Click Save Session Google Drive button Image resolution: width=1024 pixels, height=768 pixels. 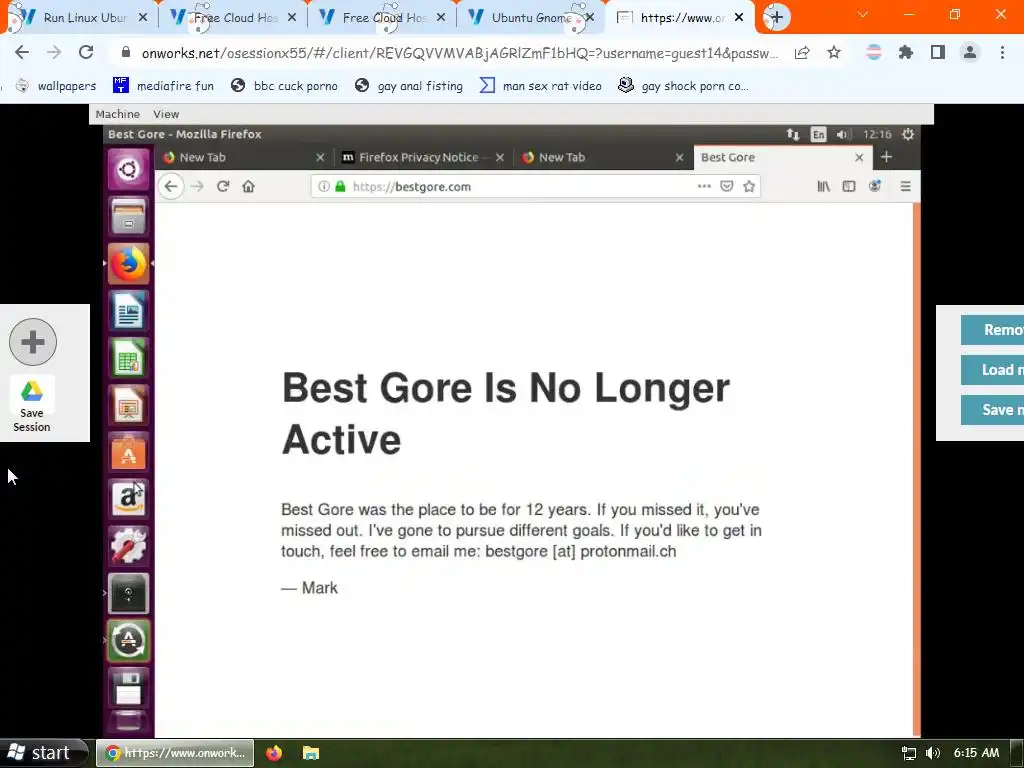[31, 406]
